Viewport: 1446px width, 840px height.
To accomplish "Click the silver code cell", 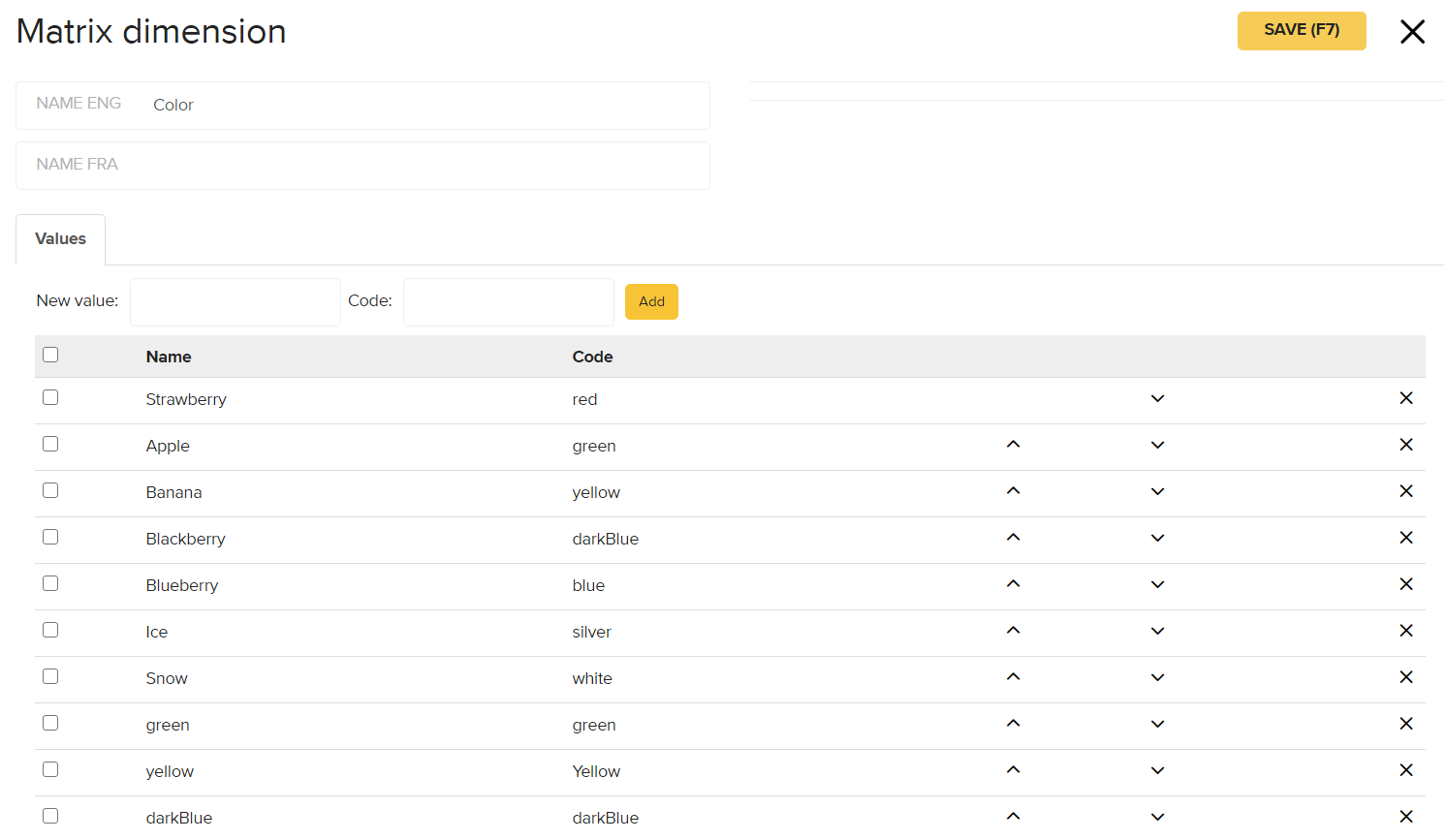I will point(592,632).
